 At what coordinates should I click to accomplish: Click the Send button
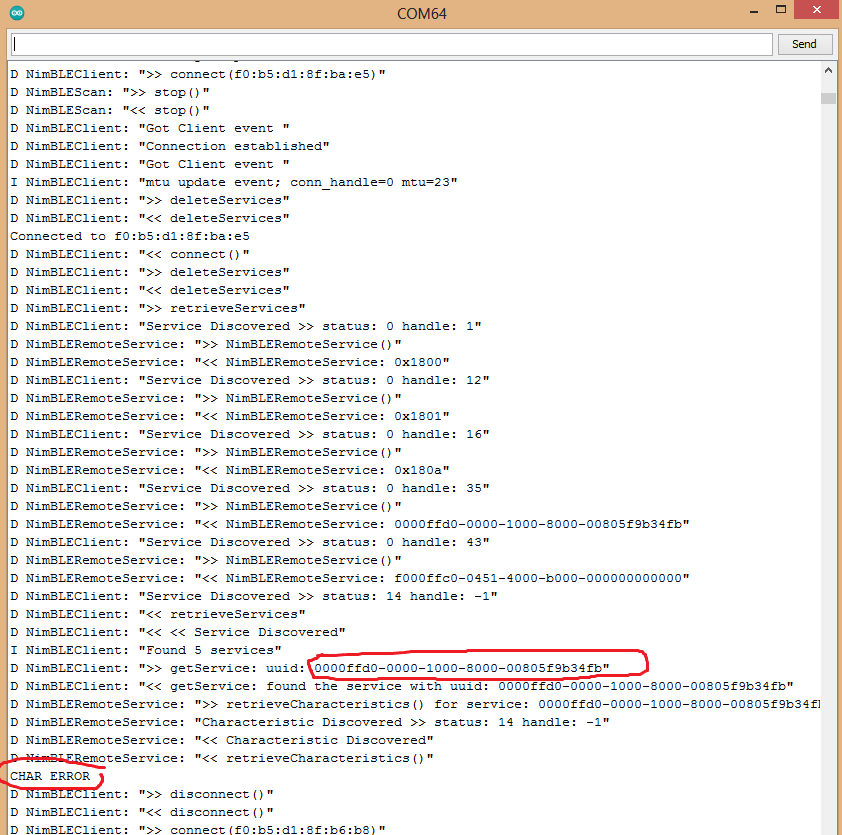click(804, 44)
